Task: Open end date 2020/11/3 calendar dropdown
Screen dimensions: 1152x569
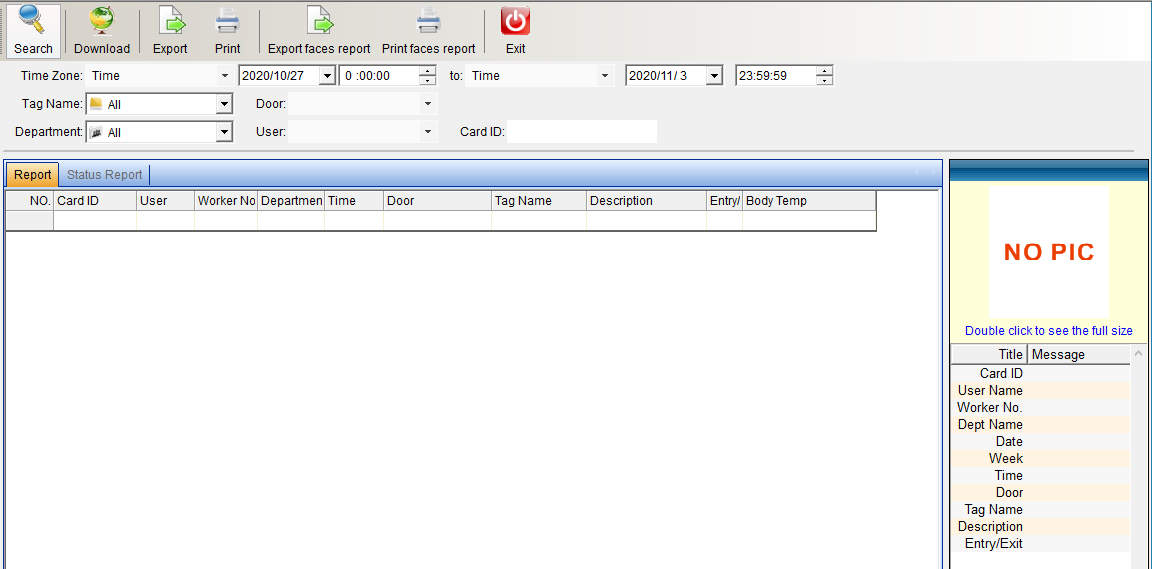Action: [x=713, y=76]
